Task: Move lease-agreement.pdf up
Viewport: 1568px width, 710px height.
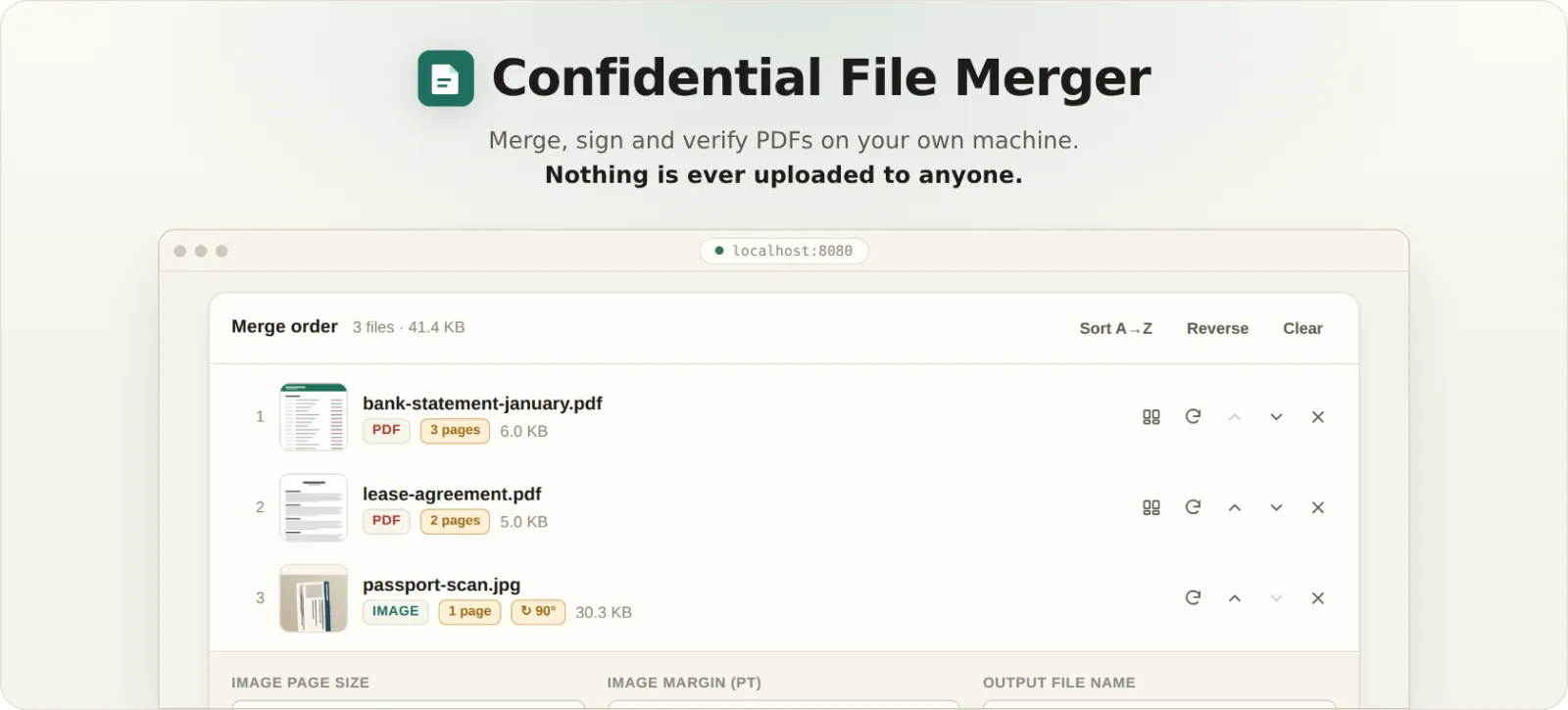Action: (x=1235, y=507)
